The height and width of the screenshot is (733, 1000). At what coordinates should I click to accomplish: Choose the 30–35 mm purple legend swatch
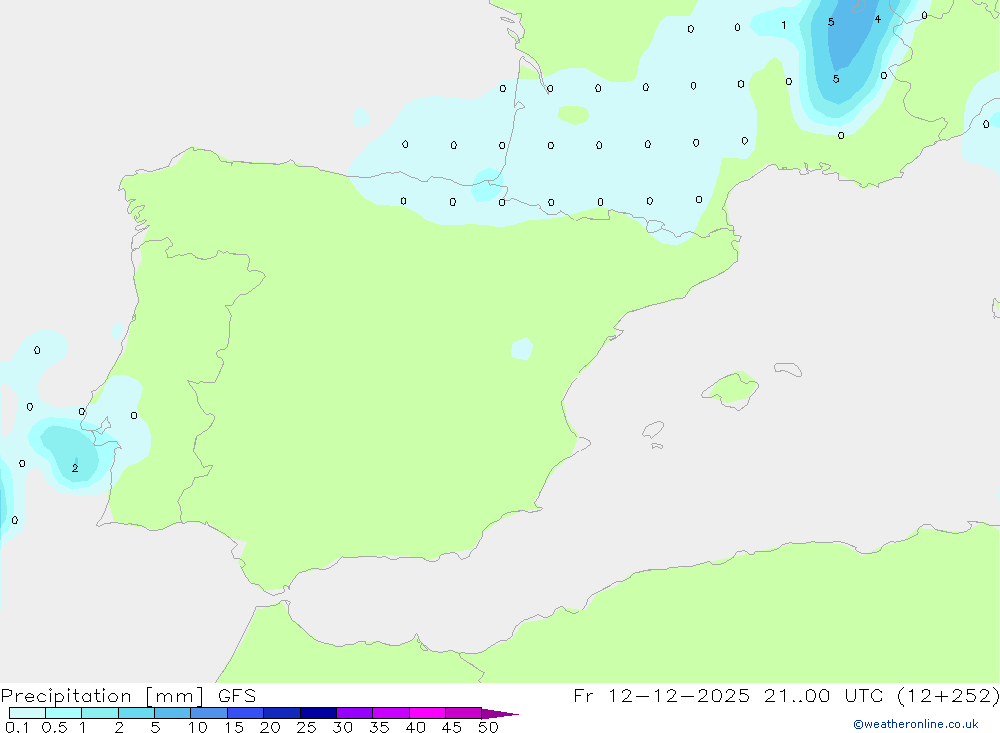click(355, 713)
